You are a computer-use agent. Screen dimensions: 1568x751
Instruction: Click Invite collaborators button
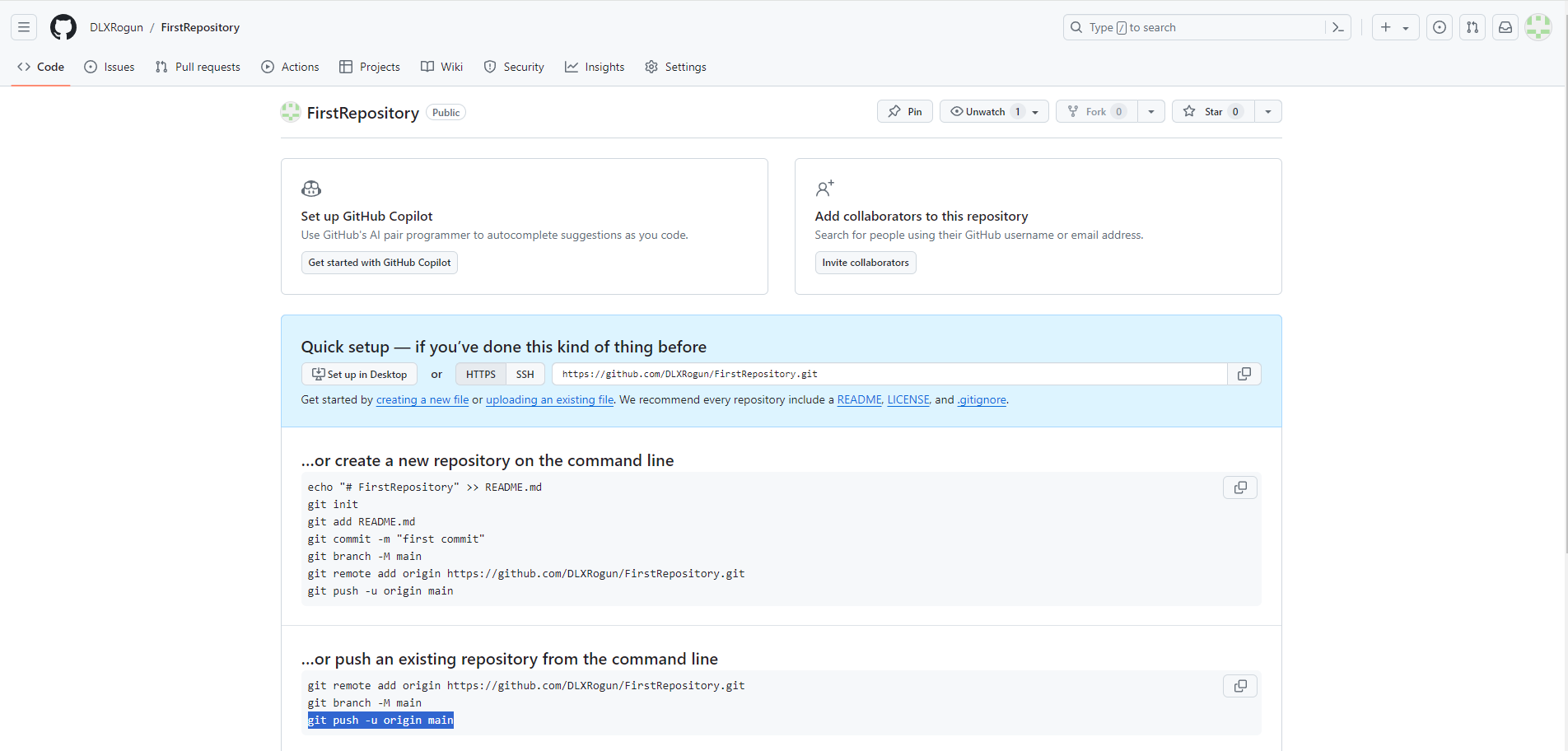[866, 263]
